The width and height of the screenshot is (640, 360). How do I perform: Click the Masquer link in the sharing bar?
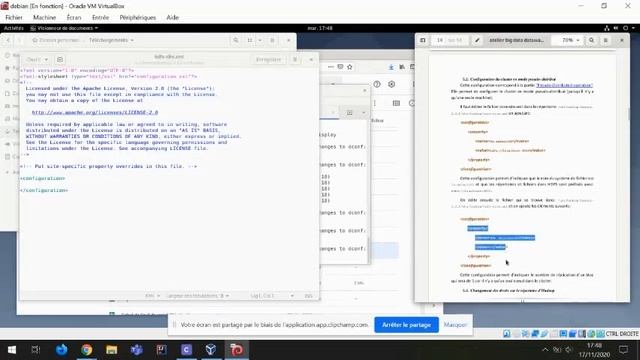455,325
